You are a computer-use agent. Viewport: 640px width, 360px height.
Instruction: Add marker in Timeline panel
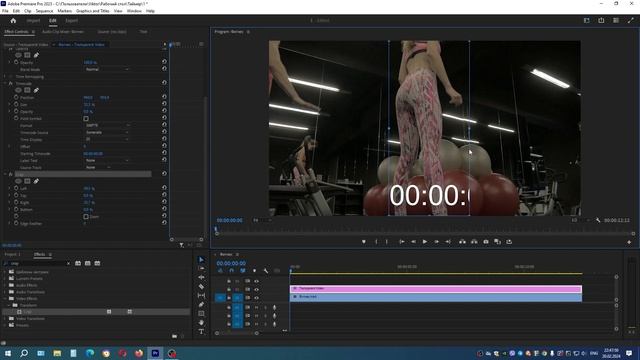click(x=254, y=271)
